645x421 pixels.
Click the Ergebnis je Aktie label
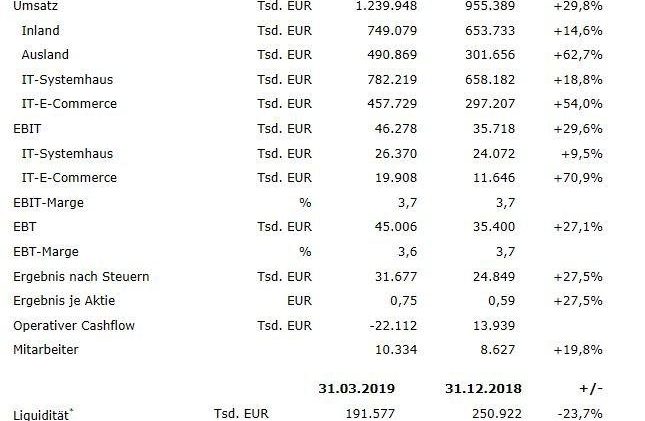pos(63,301)
